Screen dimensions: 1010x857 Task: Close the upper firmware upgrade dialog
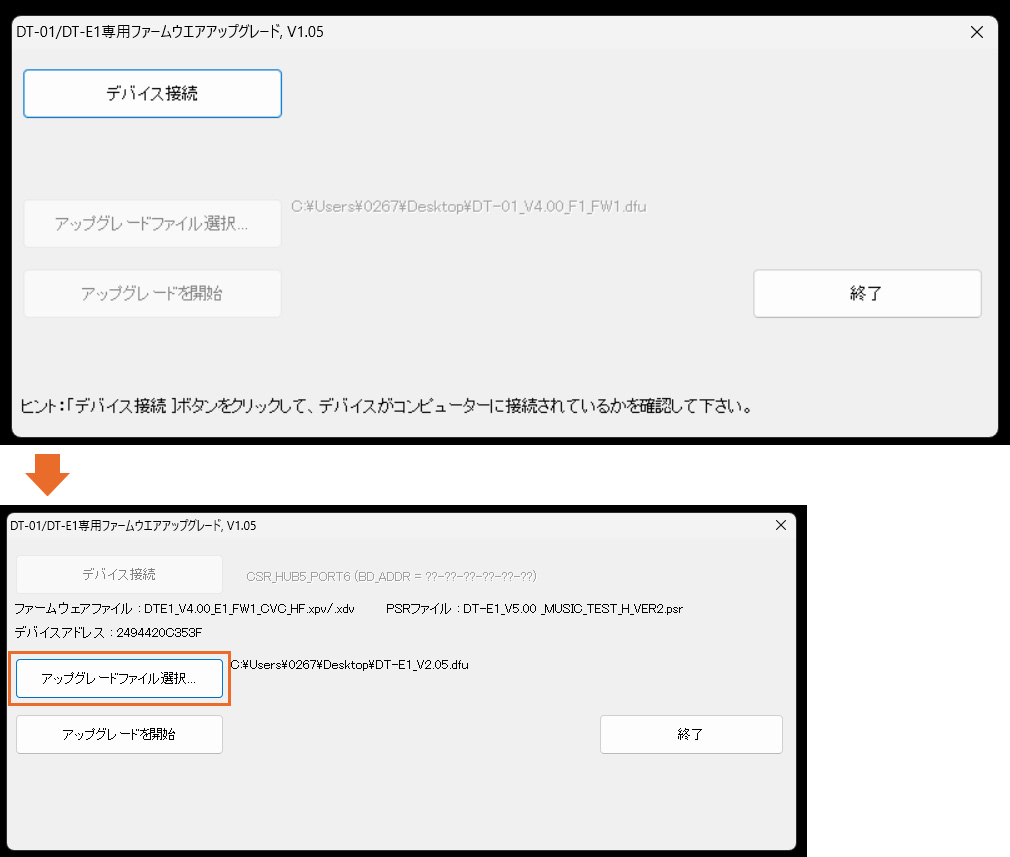click(x=977, y=32)
